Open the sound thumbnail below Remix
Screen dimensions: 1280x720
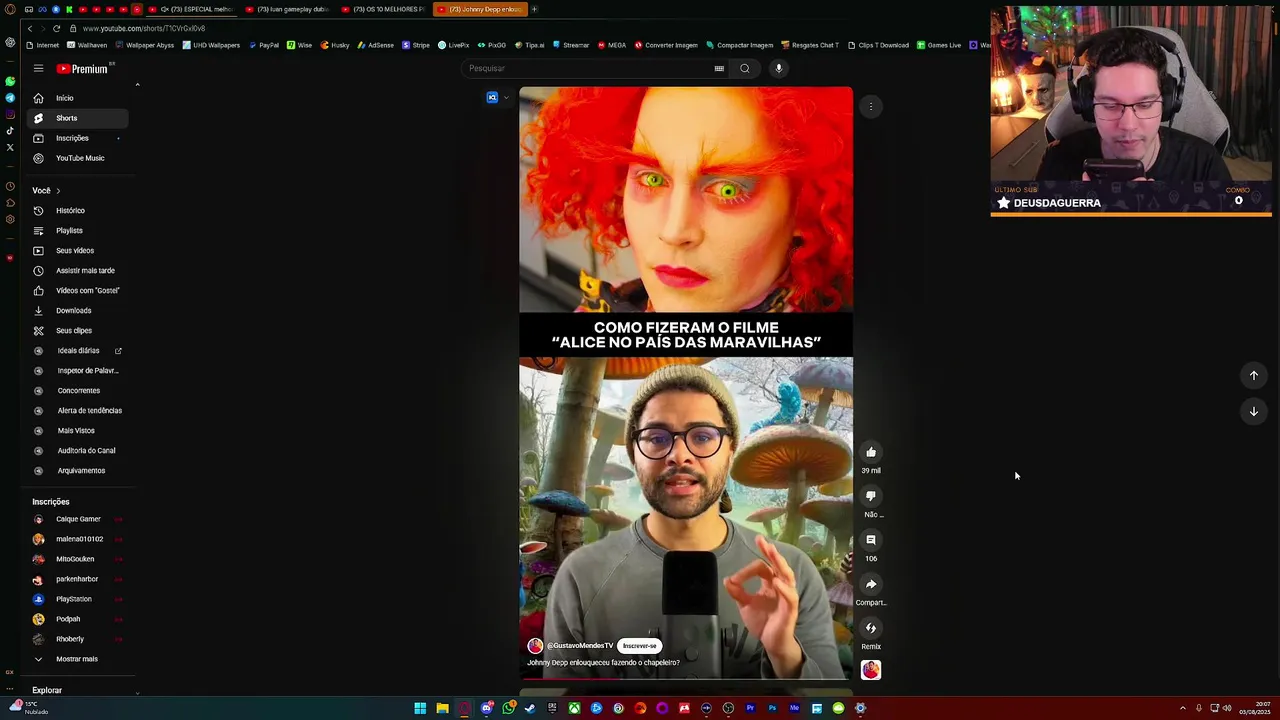click(871, 670)
